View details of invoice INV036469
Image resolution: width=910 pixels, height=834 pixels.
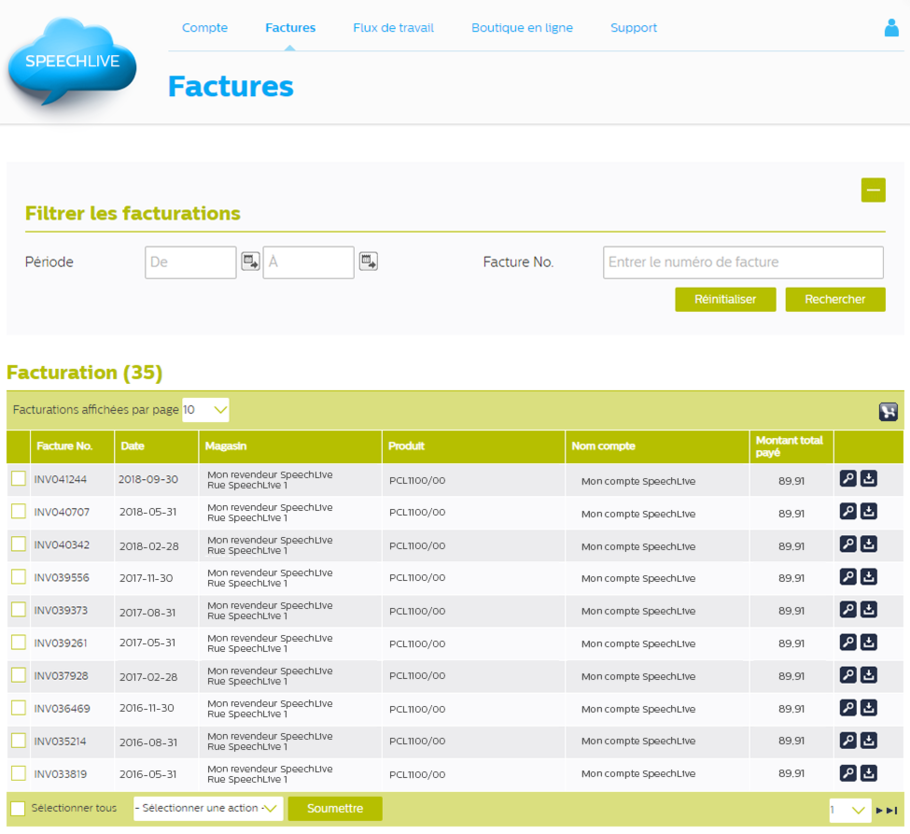click(x=848, y=707)
